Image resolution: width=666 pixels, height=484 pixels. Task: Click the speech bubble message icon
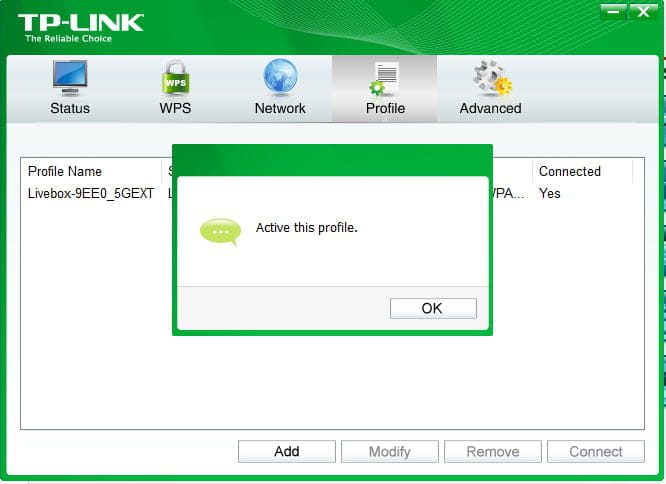click(x=220, y=232)
